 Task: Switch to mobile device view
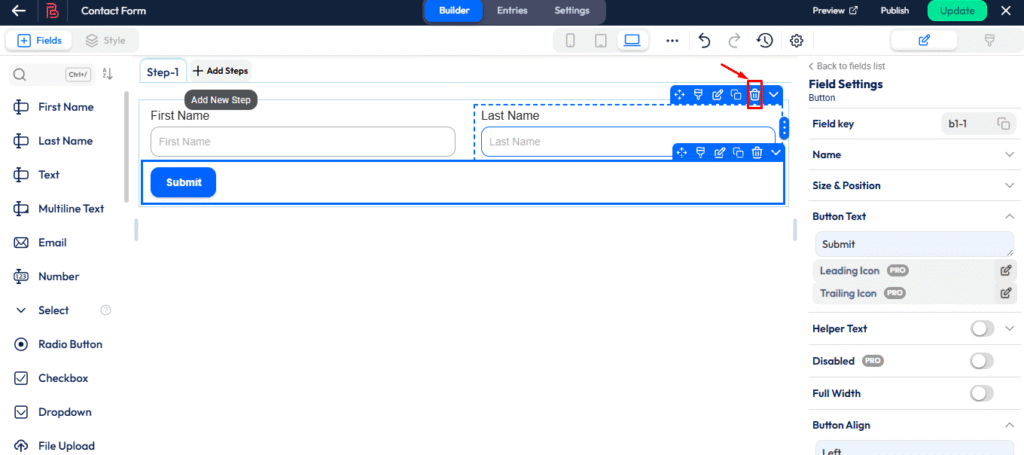coord(569,41)
